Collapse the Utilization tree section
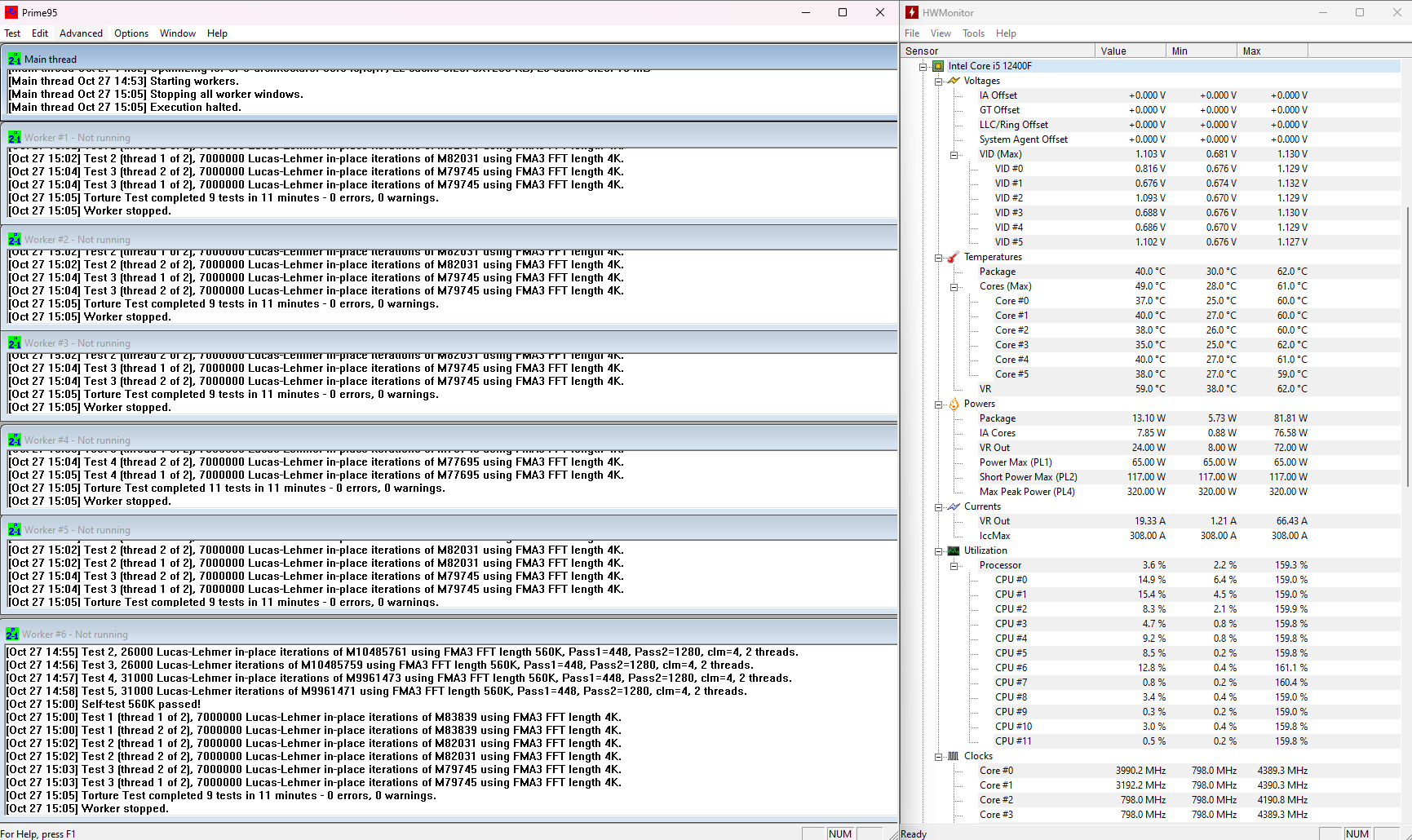Screen dimensions: 1412x840 tap(939, 551)
